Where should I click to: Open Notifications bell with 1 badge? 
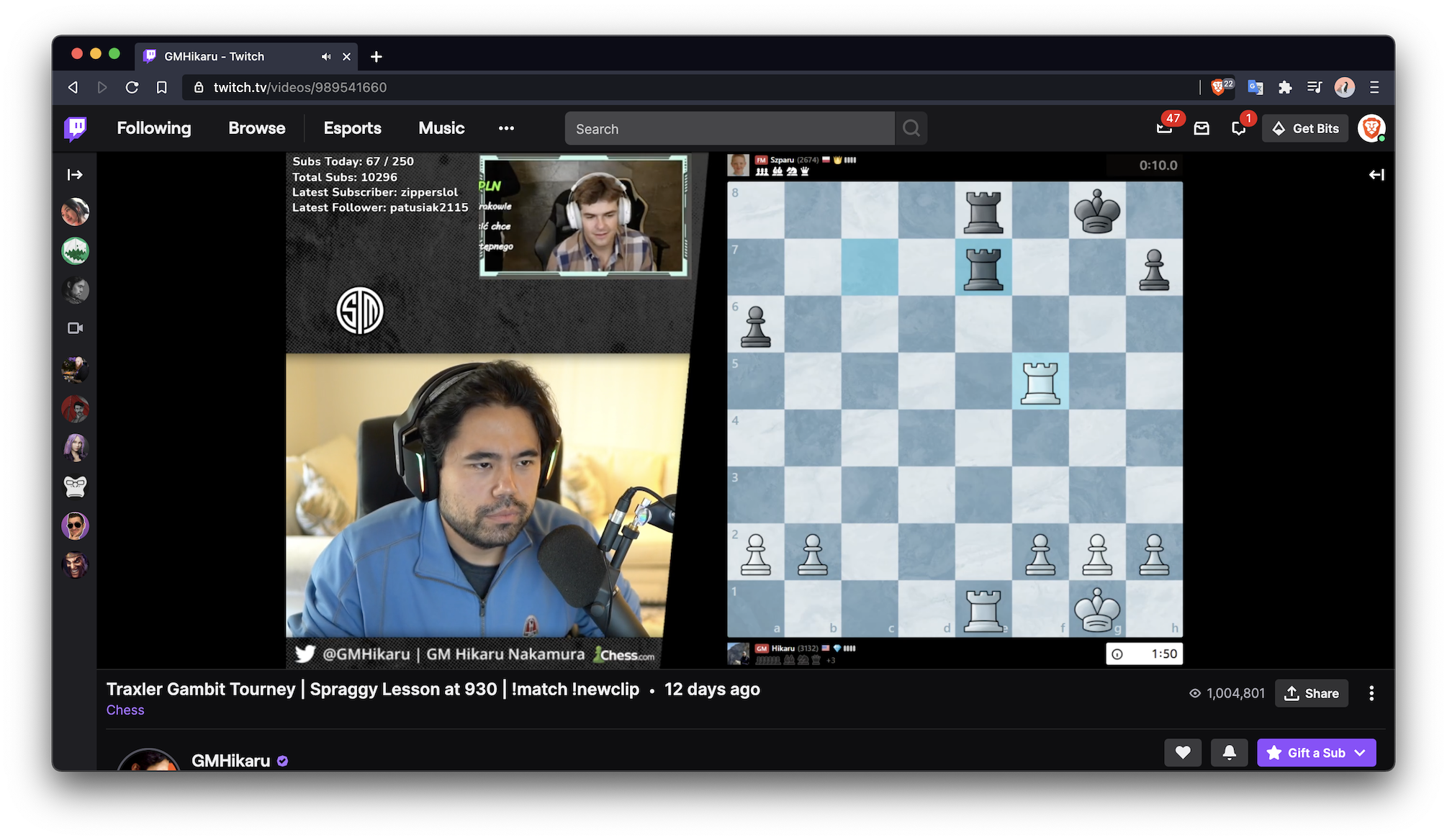(1238, 129)
